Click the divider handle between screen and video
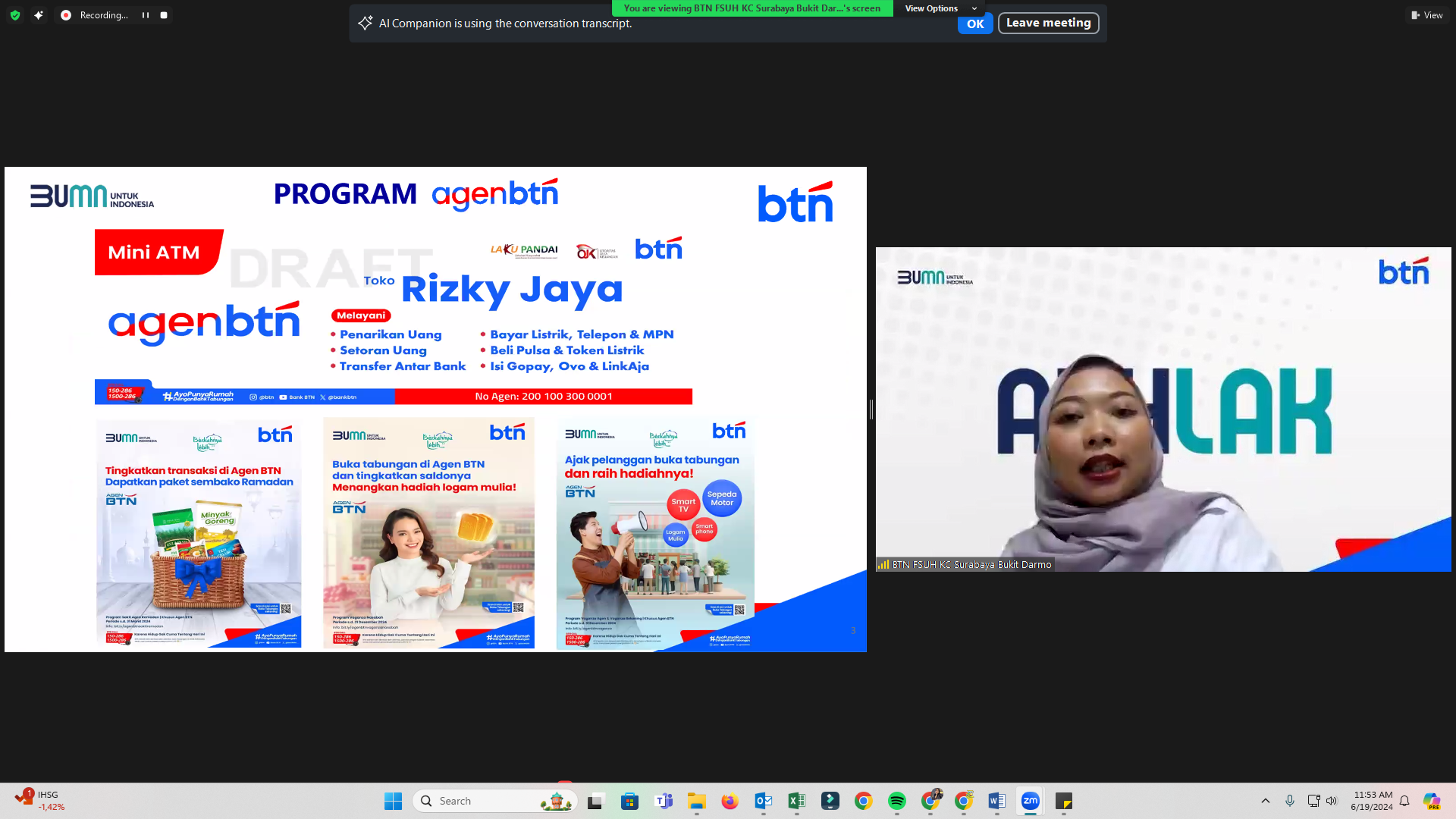The height and width of the screenshot is (819, 1456). pos(871,409)
